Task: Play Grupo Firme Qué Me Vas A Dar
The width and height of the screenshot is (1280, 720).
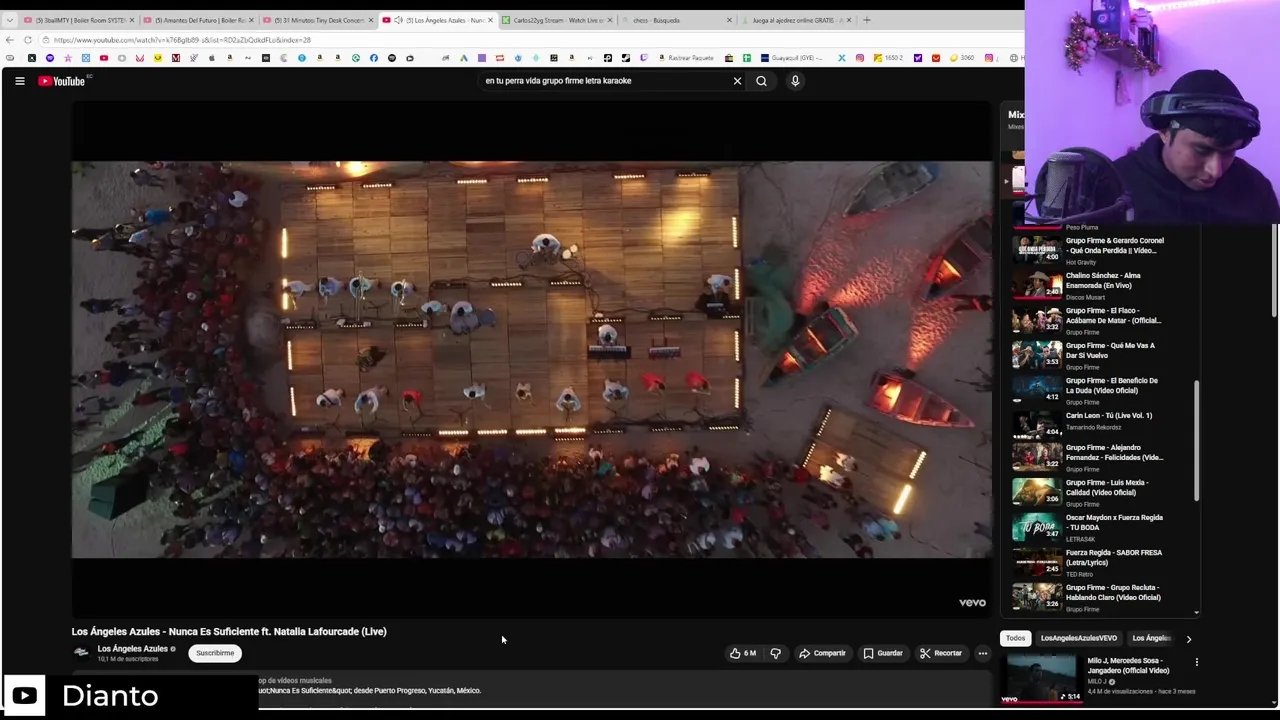Action: (1100, 354)
